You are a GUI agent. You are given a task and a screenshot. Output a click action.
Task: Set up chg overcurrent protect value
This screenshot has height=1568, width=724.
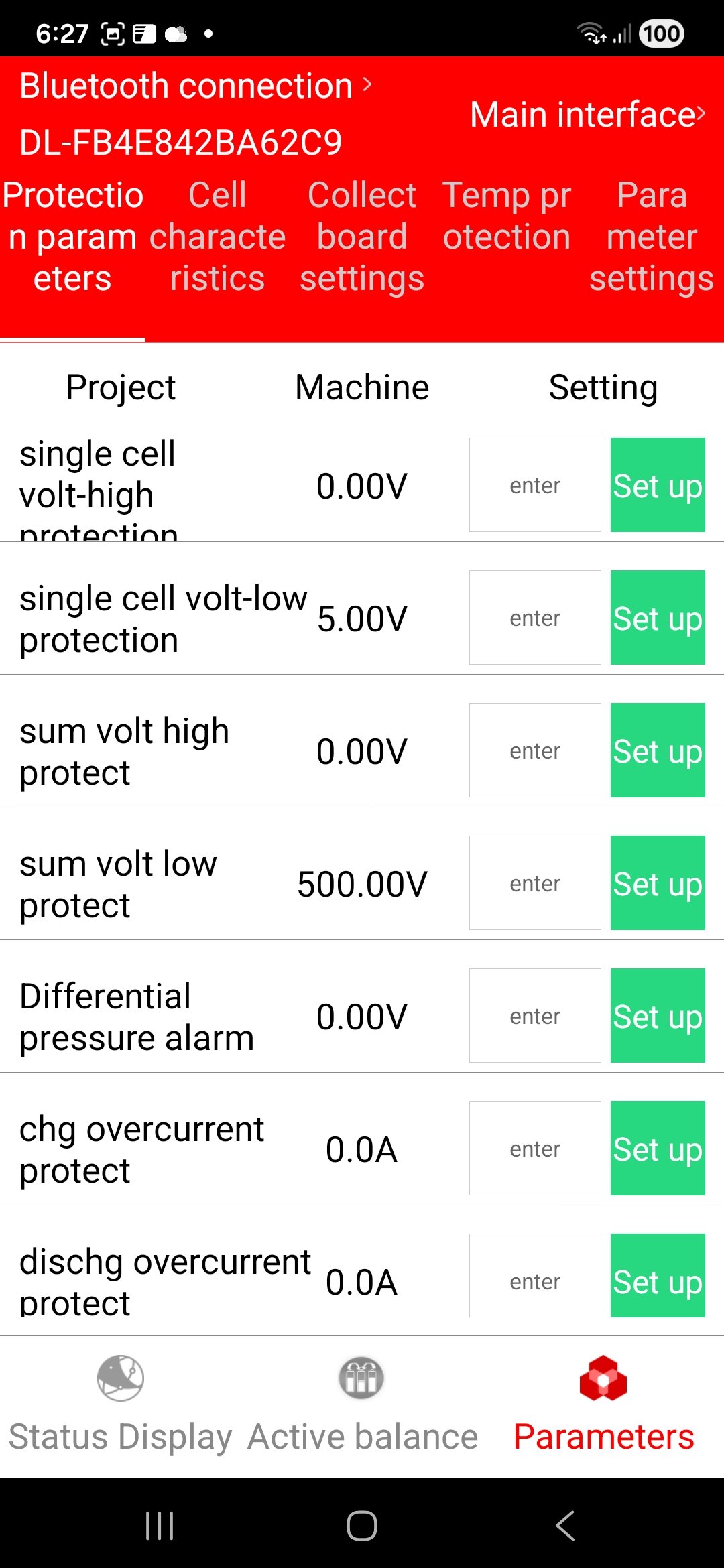tap(658, 1148)
